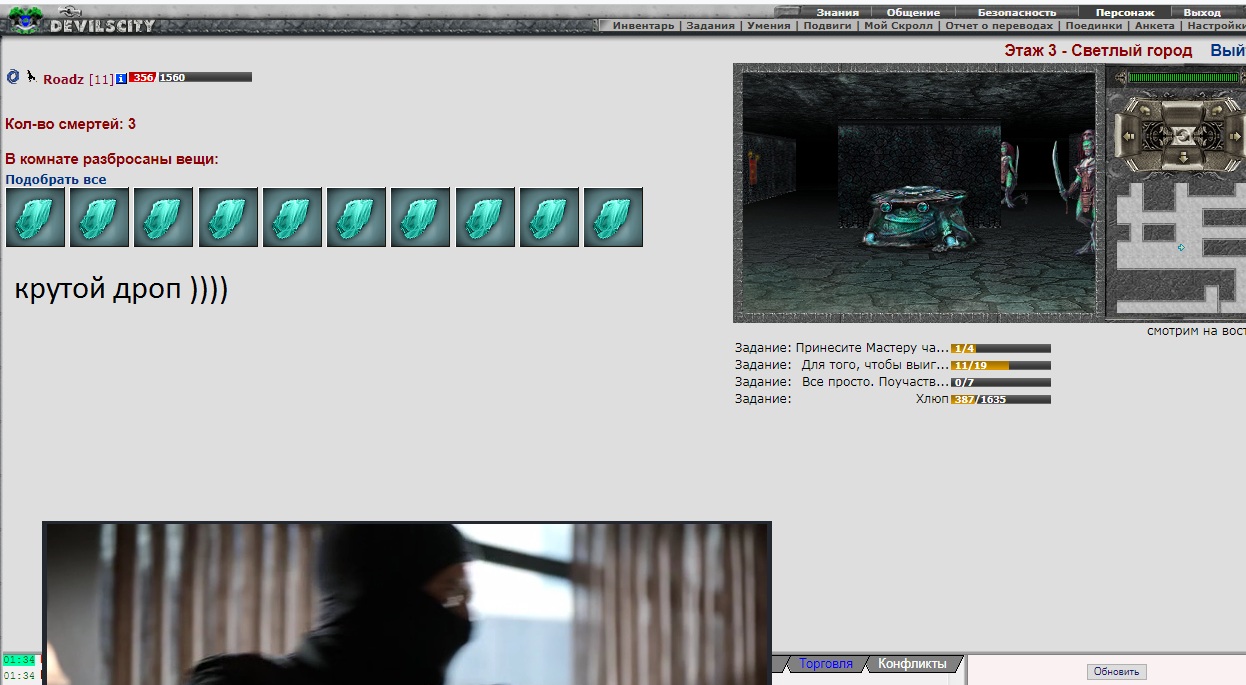1246x685 pixels.
Task: Pick up the sixth crystal item
Action: 357,217
